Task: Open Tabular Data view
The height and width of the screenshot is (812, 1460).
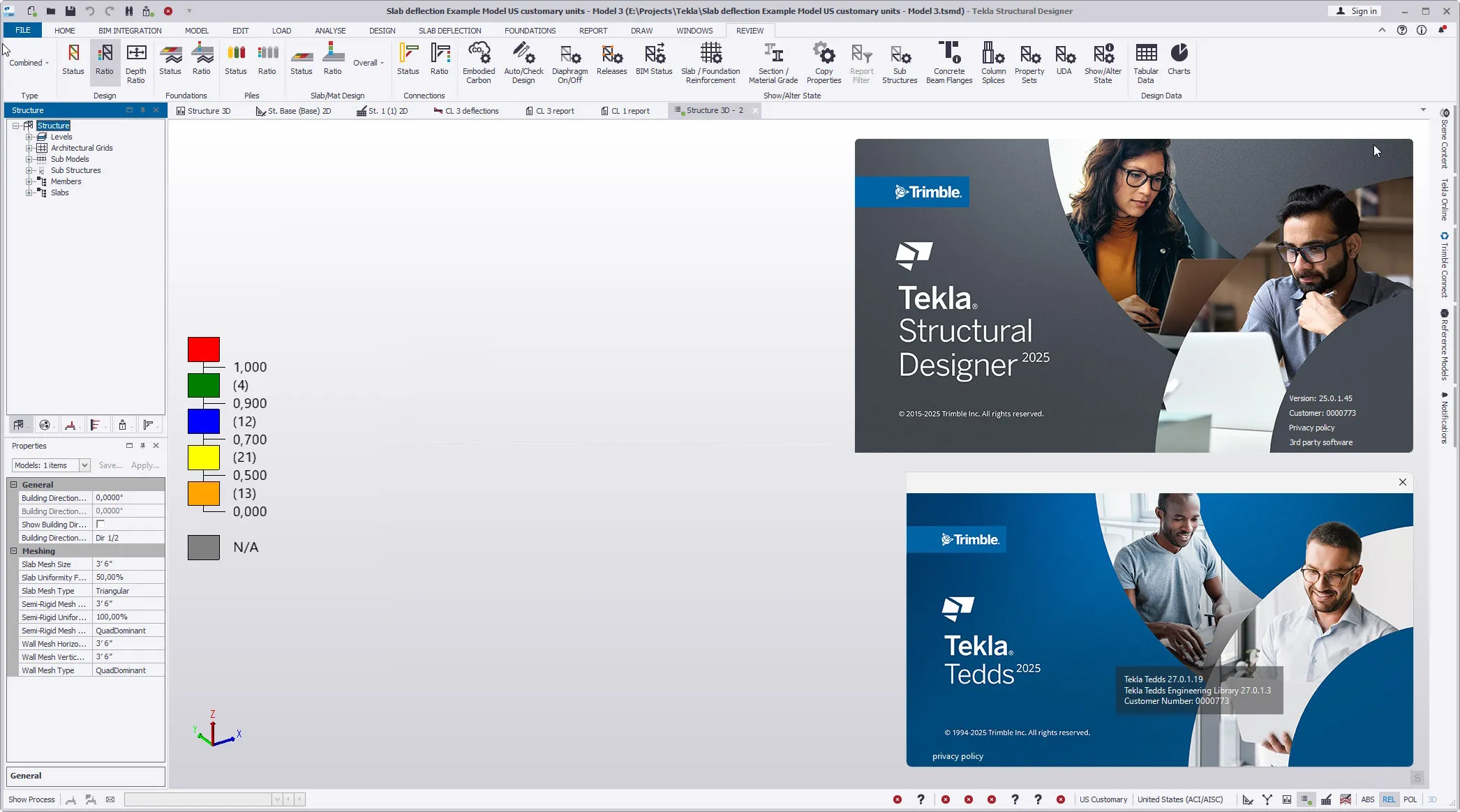Action: 1145,63
